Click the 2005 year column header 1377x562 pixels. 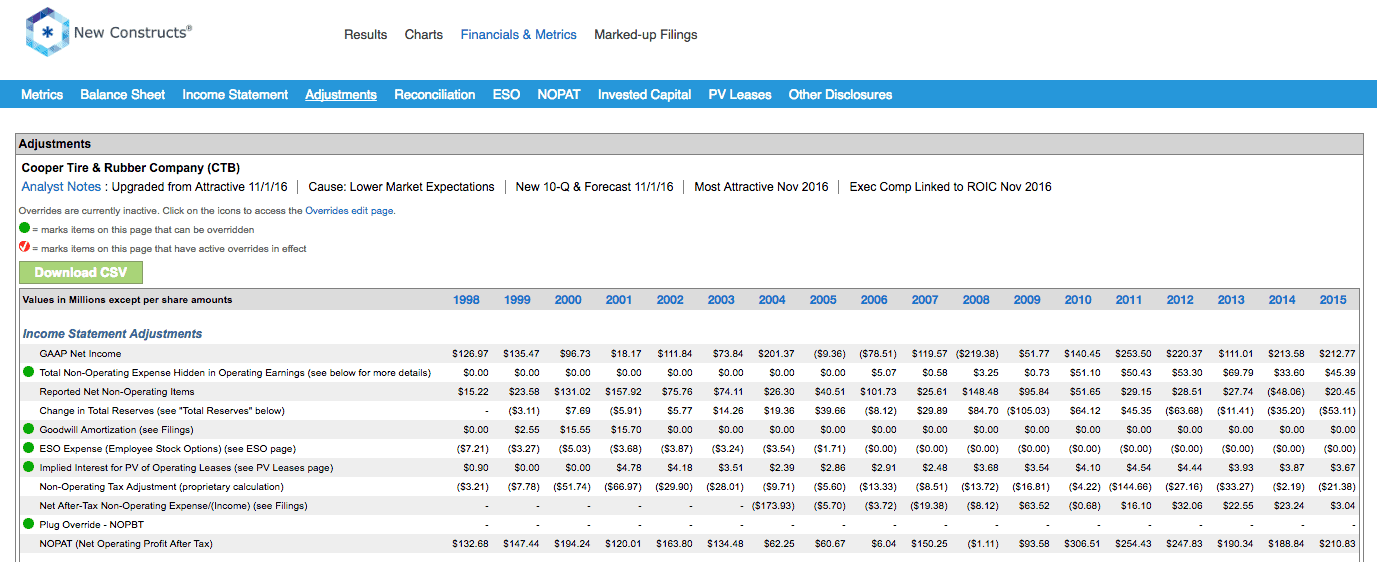click(x=823, y=300)
